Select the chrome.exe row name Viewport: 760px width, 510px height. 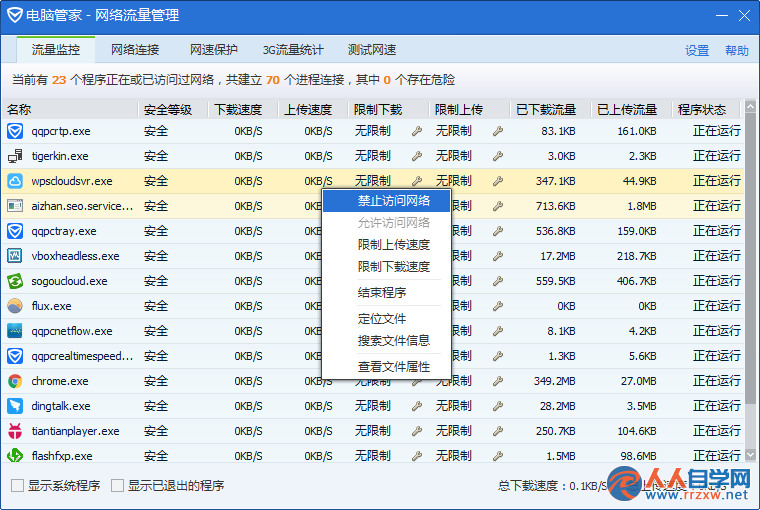coord(60,382)
